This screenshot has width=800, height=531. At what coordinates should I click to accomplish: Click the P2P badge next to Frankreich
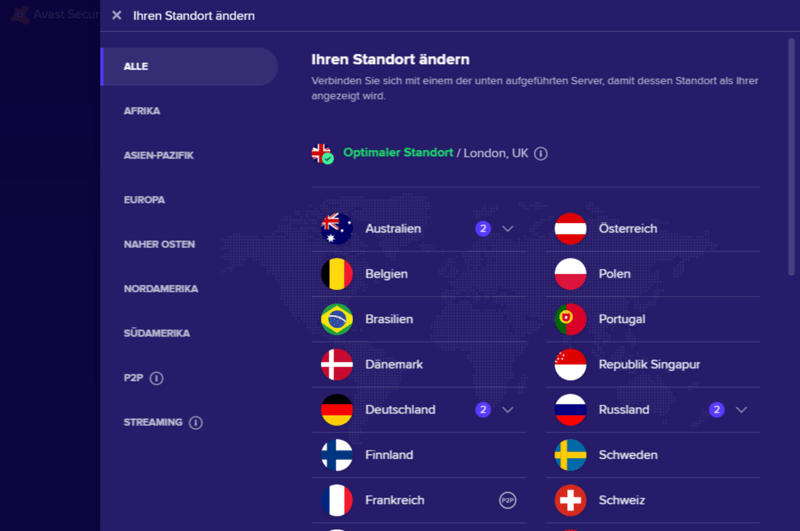coord(508,500)
